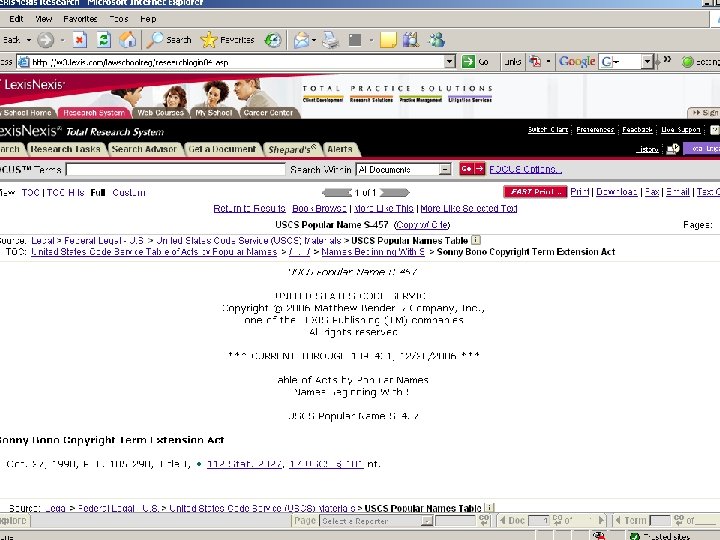Click the browser address bar URL field
720x540 pixels.
pyautogui.click(x=231, y=62)
